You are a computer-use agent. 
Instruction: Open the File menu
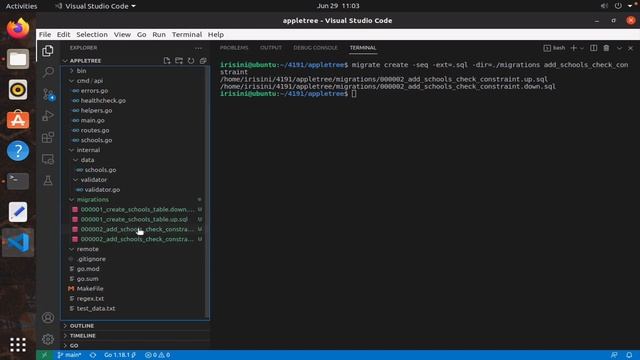pos(45,35)
